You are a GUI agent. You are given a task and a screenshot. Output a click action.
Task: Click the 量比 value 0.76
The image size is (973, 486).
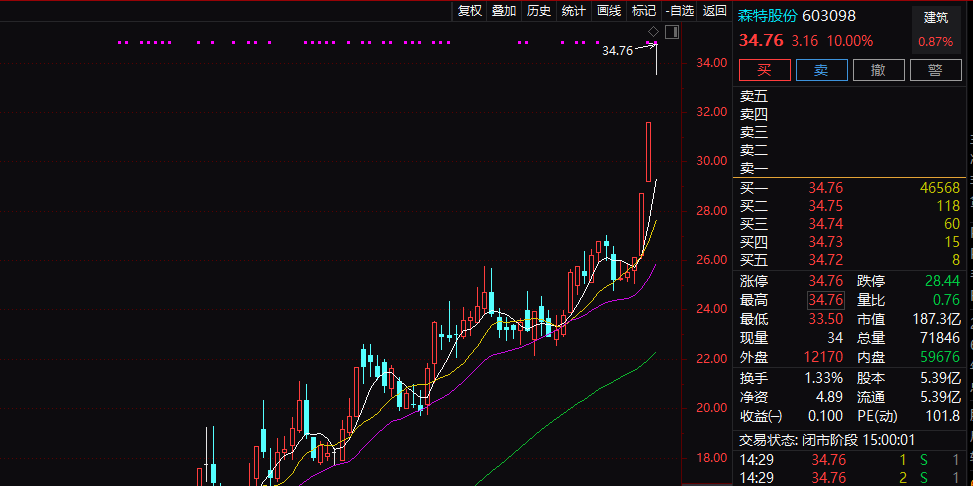pos(947,300)
